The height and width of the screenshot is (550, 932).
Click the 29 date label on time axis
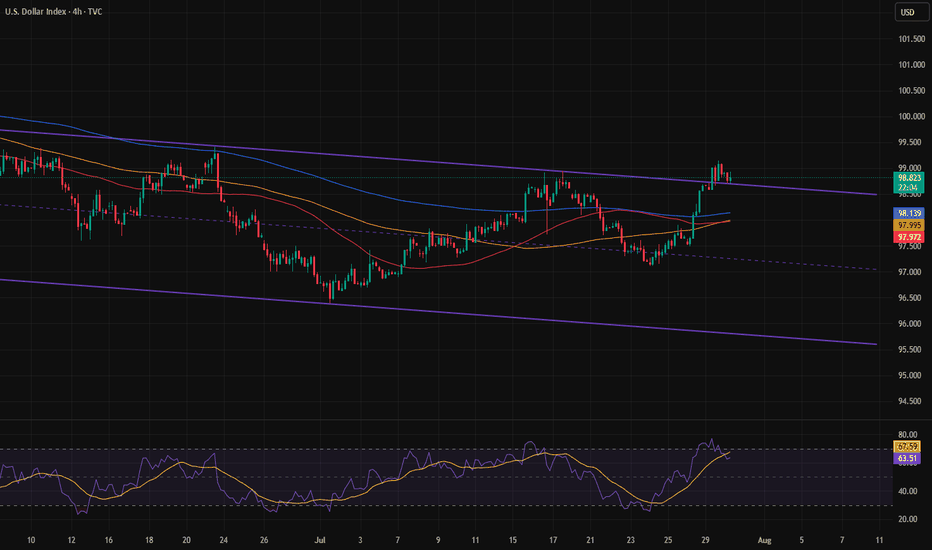[705, 540]
